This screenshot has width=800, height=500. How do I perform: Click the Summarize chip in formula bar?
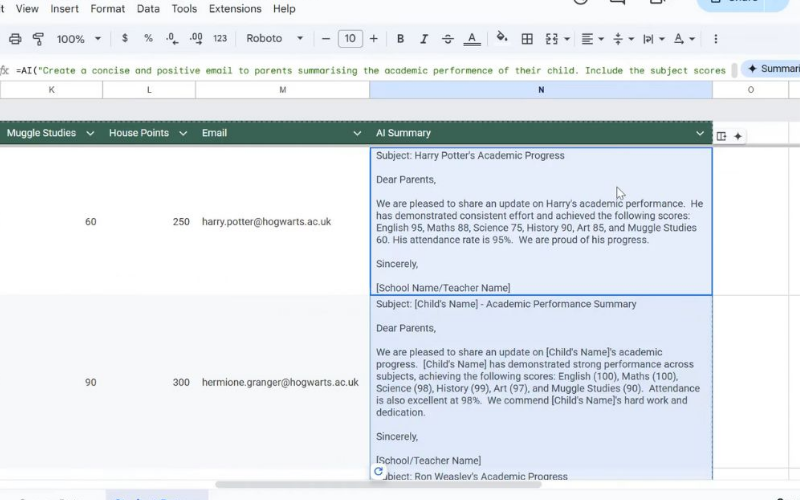(770, 69)
